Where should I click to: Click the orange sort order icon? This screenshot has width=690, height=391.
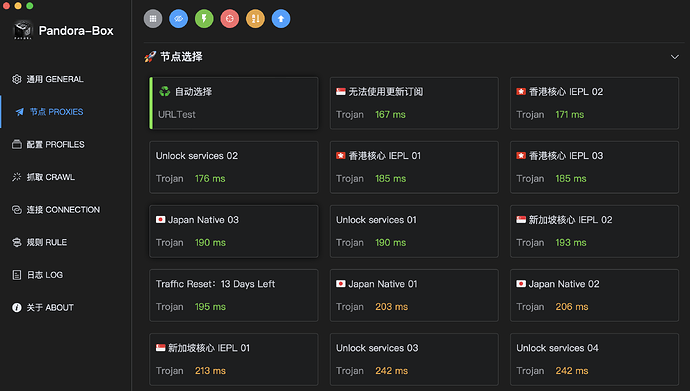coord(255,19)
